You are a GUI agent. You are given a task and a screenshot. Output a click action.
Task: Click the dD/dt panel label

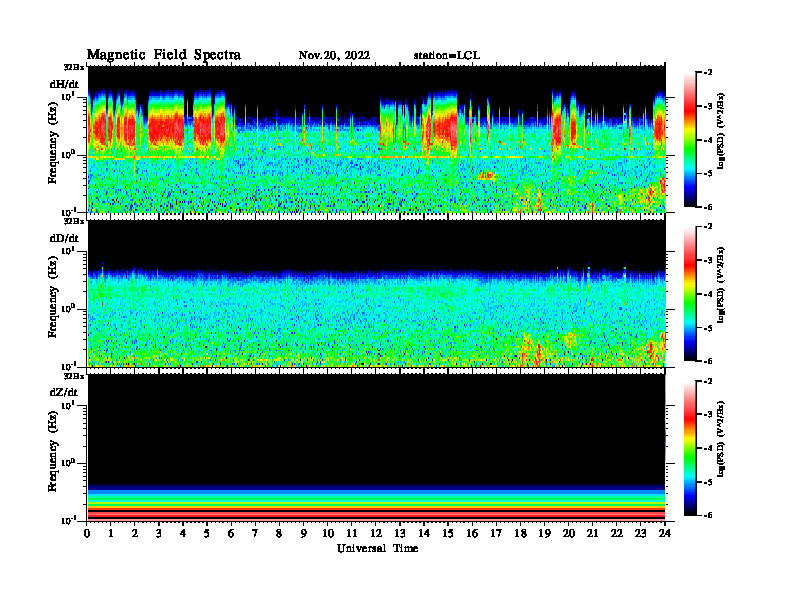64,238
